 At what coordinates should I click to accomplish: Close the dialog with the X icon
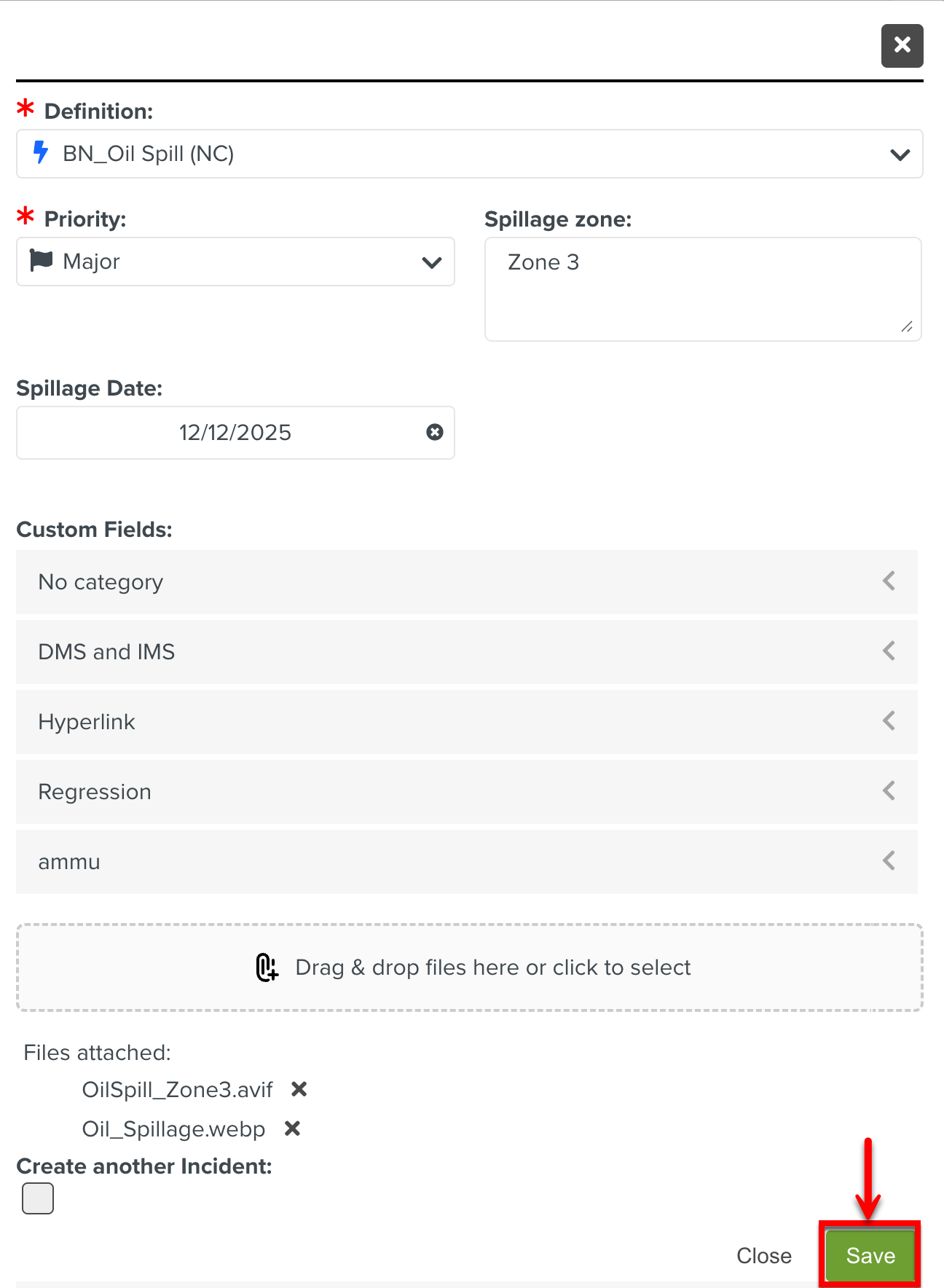(x=902, y=46)
